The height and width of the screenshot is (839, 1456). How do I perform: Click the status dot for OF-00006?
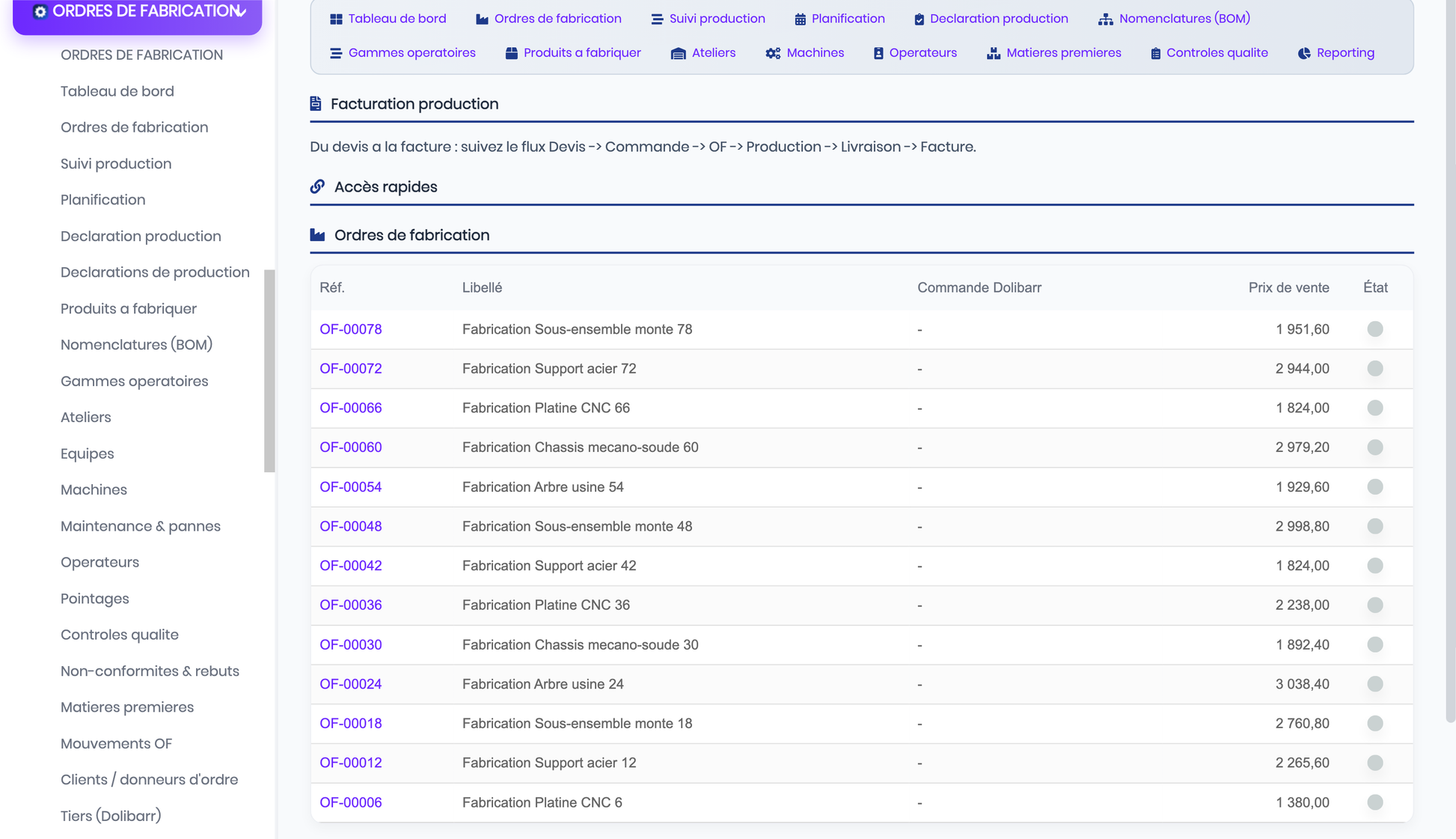pos(1374,802)
